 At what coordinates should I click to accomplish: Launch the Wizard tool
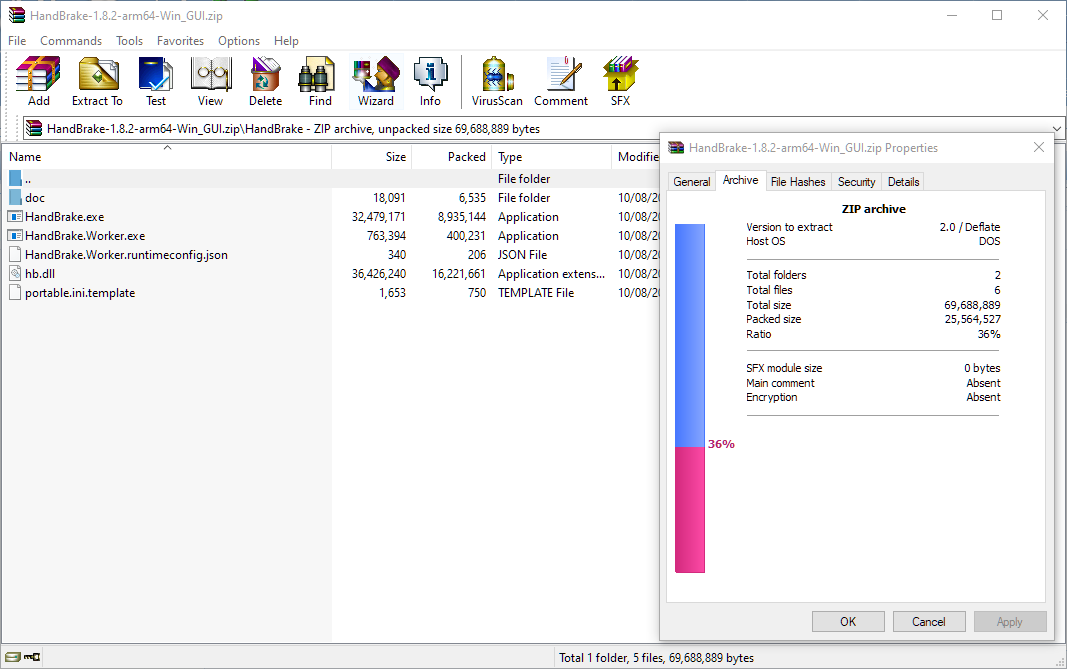pos(376,81)
